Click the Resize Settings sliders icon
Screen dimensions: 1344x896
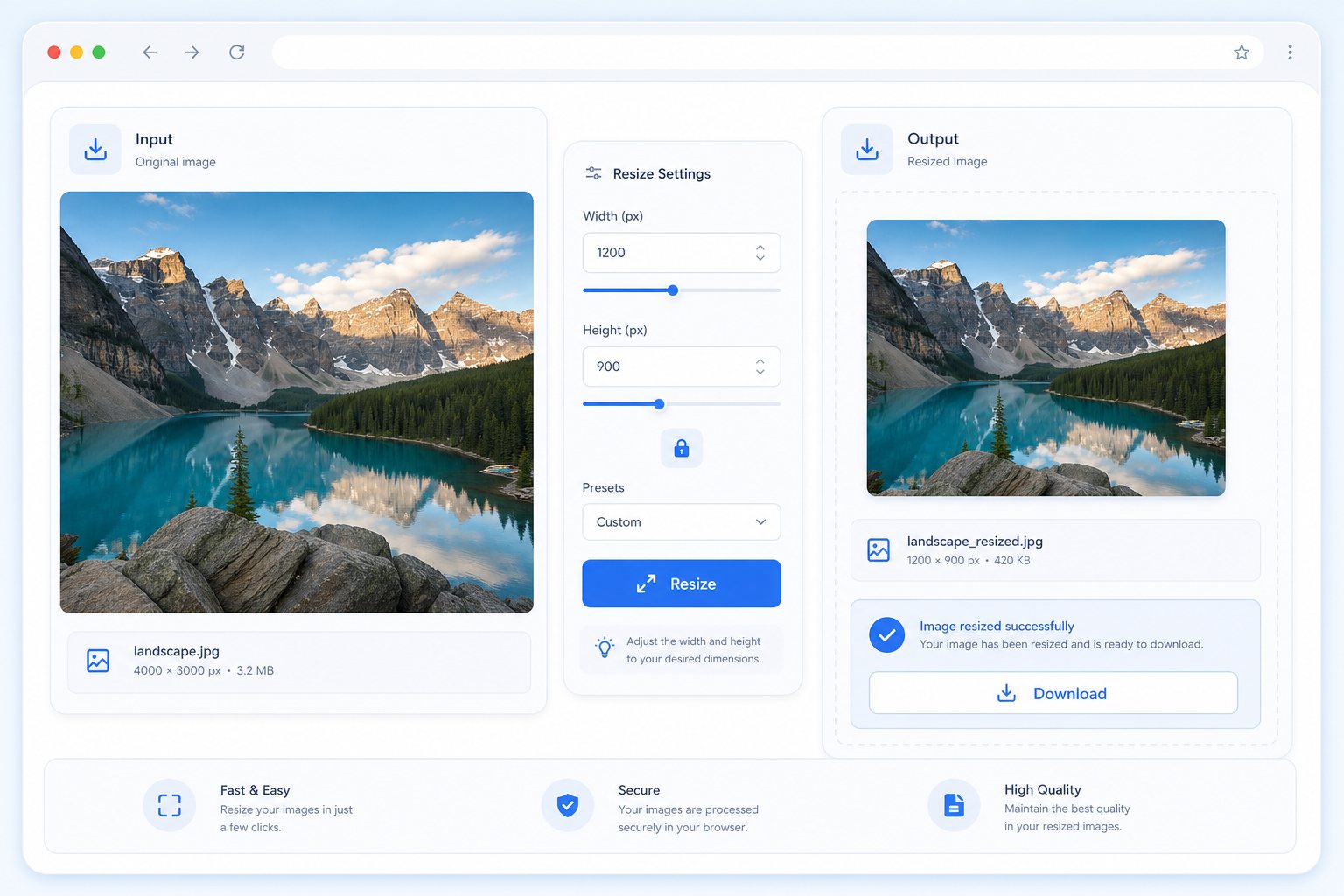point(593,173)
